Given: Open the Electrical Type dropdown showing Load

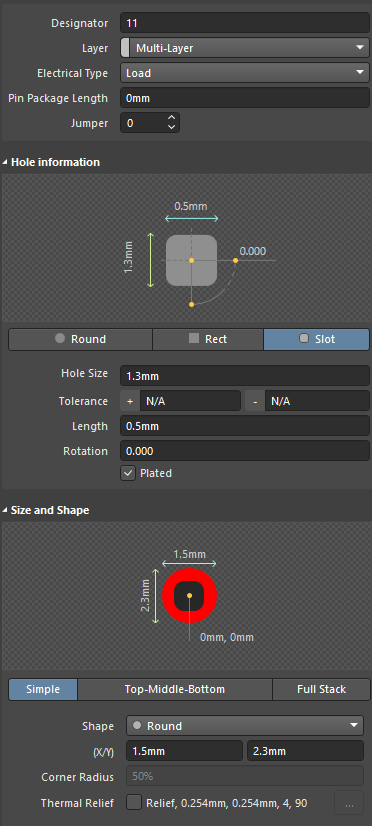Looking at the screenshot, I should pyautogui.click(x=245, y=73).
